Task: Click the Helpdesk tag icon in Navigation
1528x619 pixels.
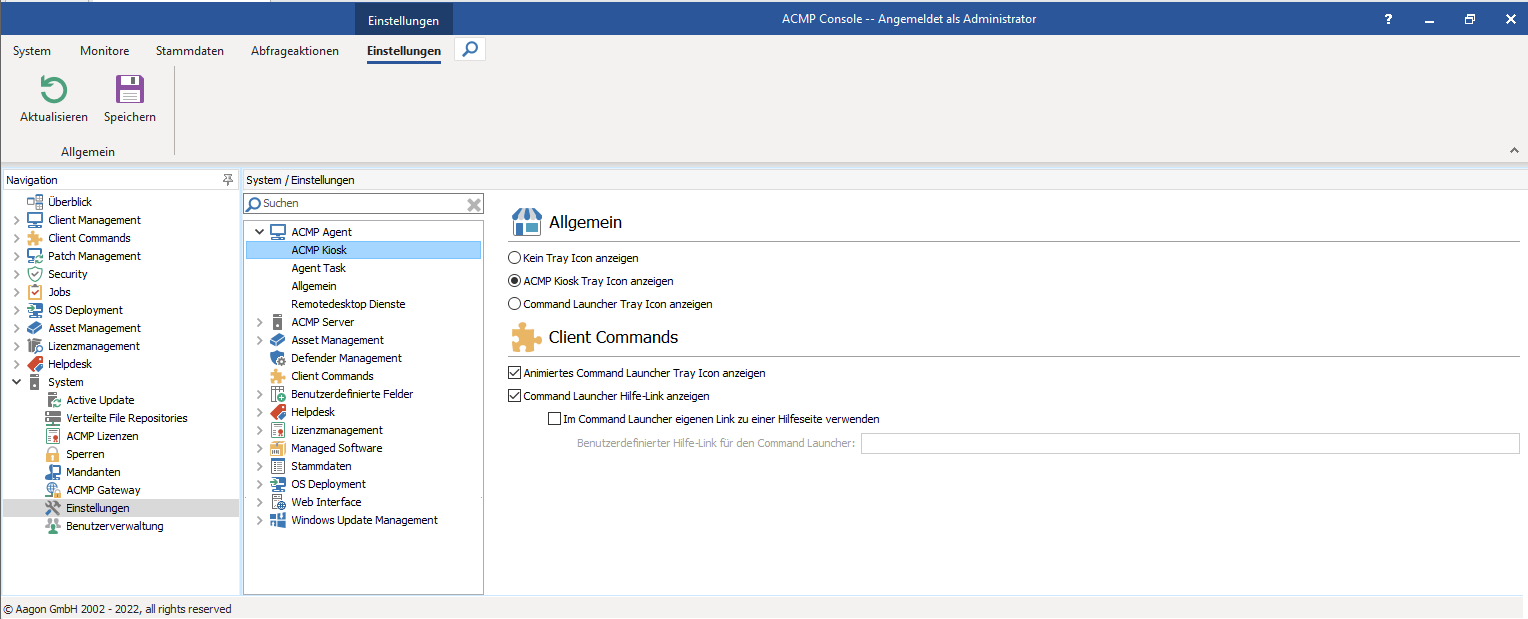Action: (35, 364)
